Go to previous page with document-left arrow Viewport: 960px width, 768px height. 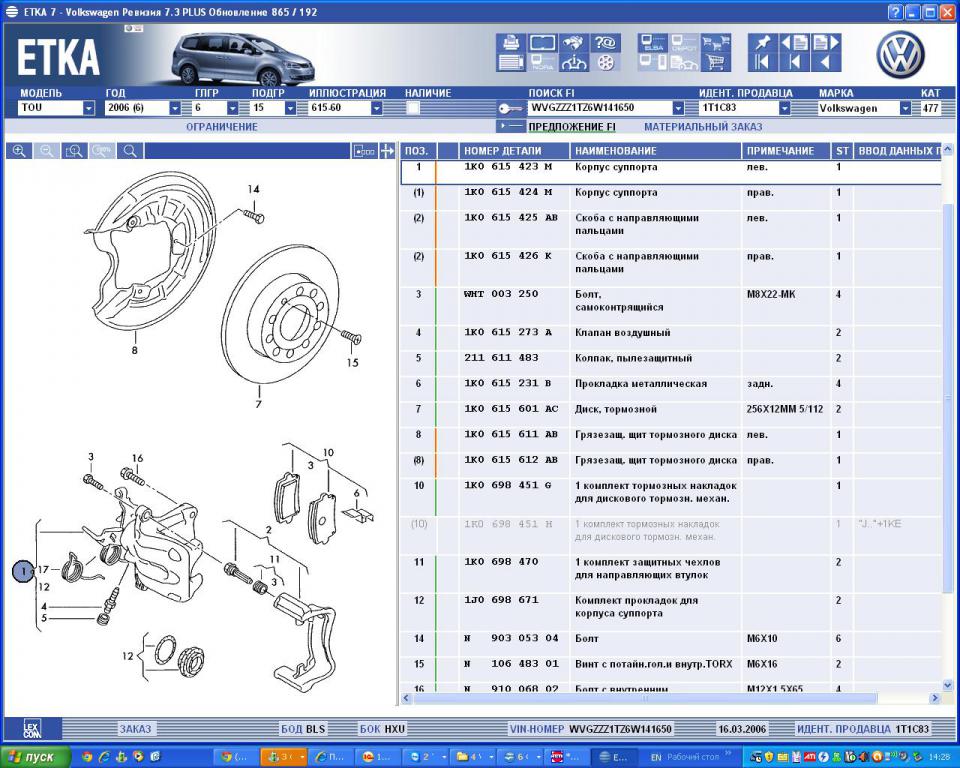click(795, 42)
